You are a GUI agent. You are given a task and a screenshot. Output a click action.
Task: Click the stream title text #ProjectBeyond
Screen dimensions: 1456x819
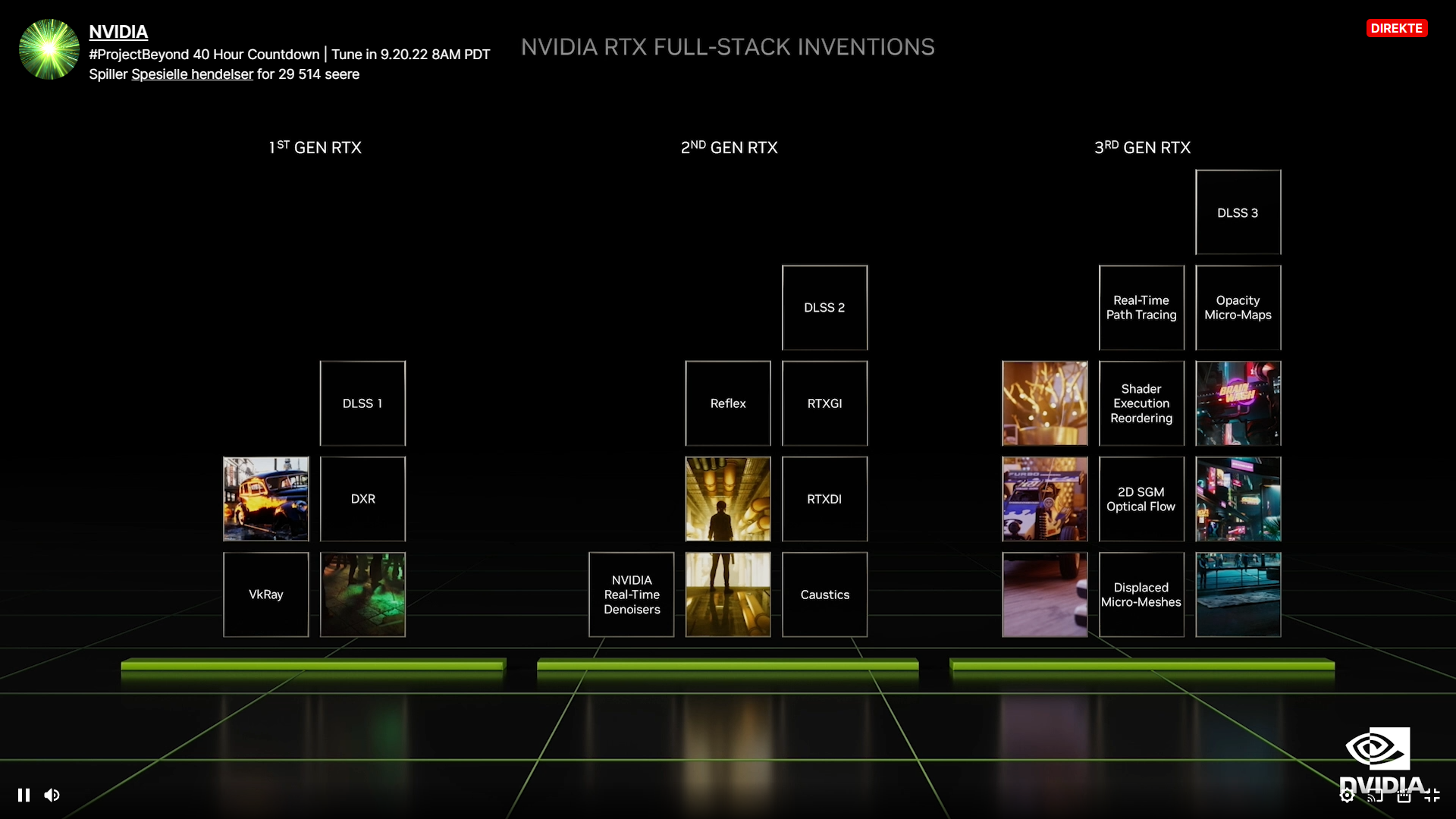(204, 55)
